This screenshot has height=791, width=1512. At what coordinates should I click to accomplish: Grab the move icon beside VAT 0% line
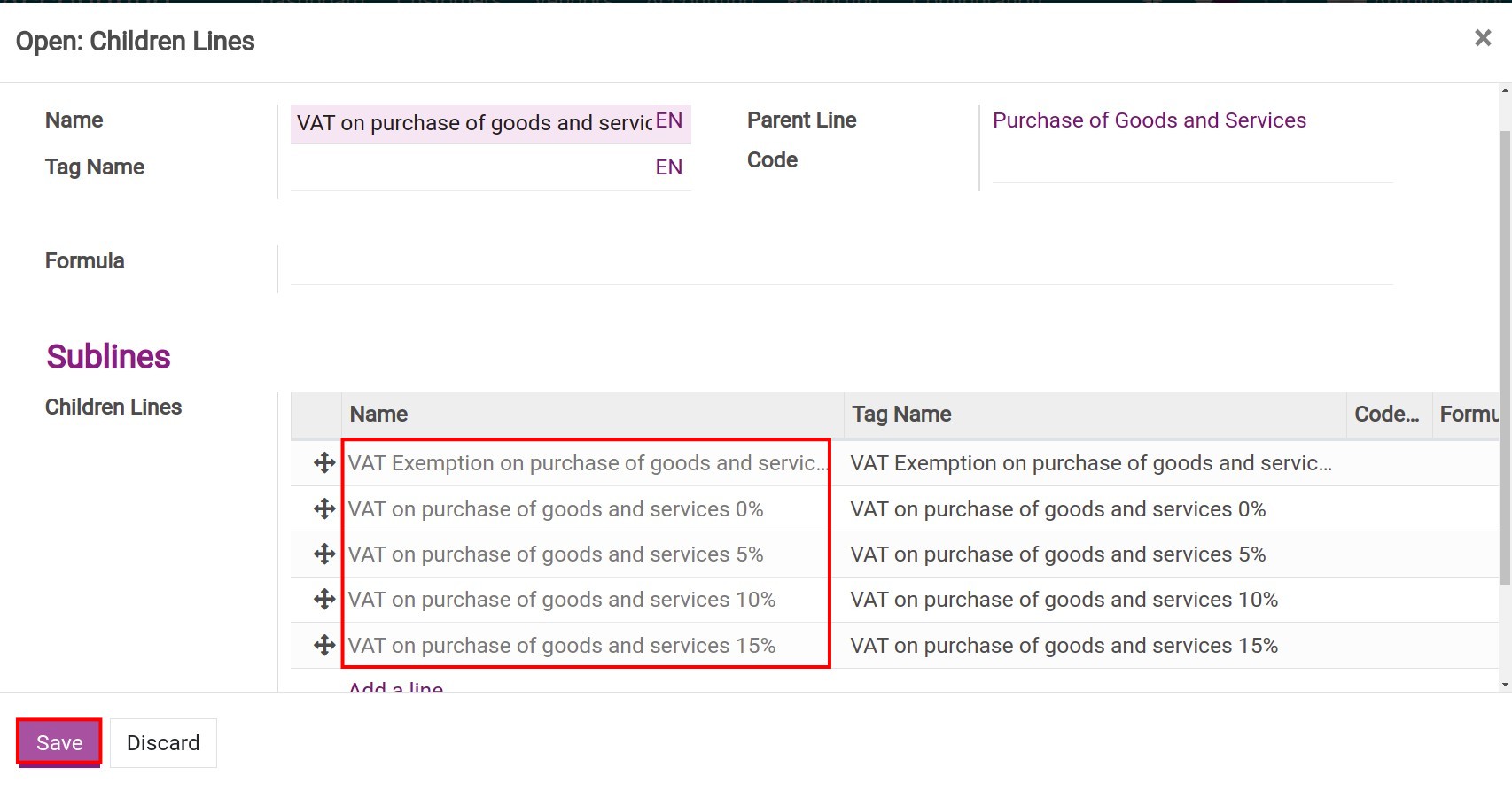323,508
